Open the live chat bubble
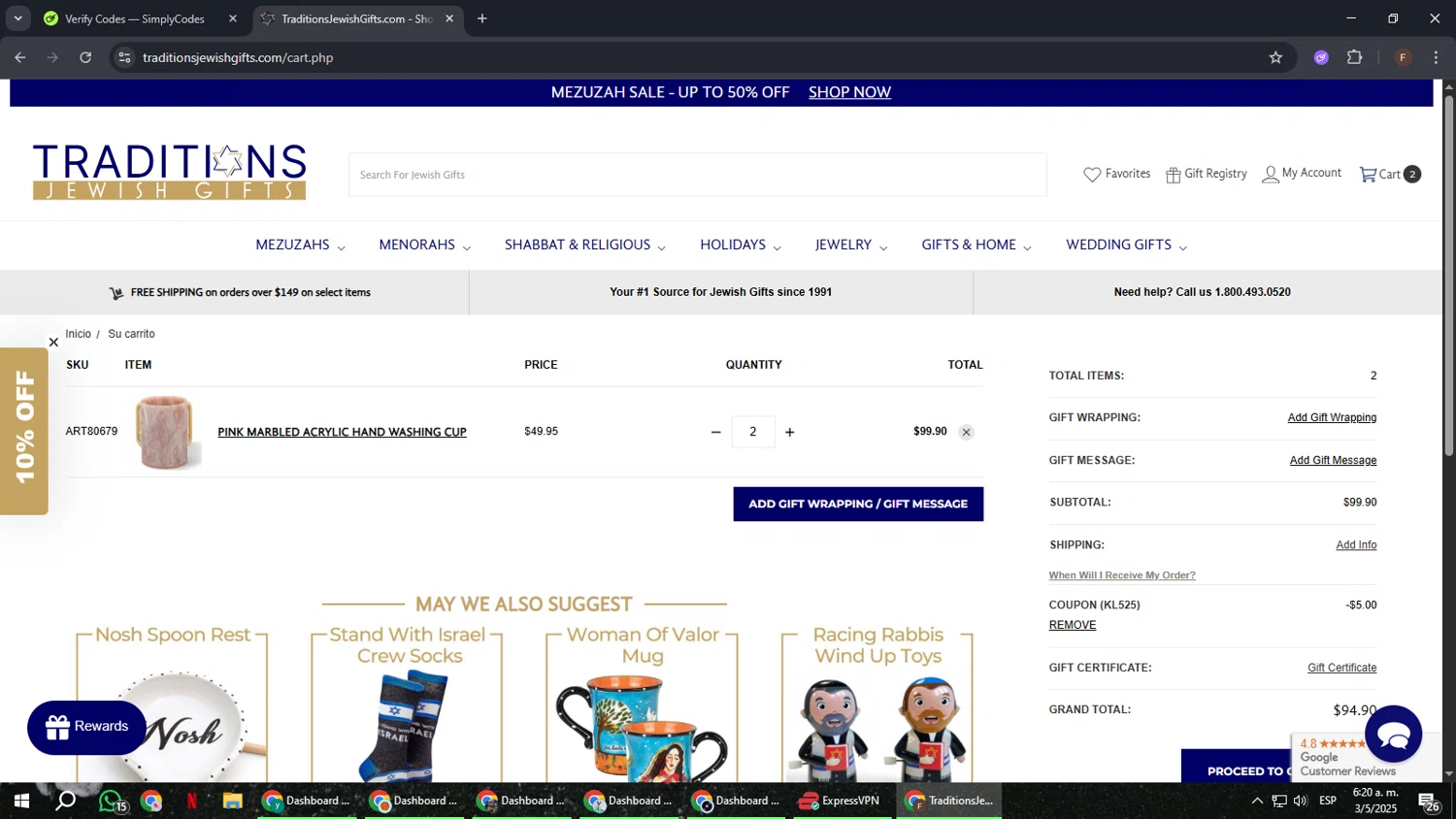The height and width of the screenshot is (819, 1456). click(x=1393, y=735)
